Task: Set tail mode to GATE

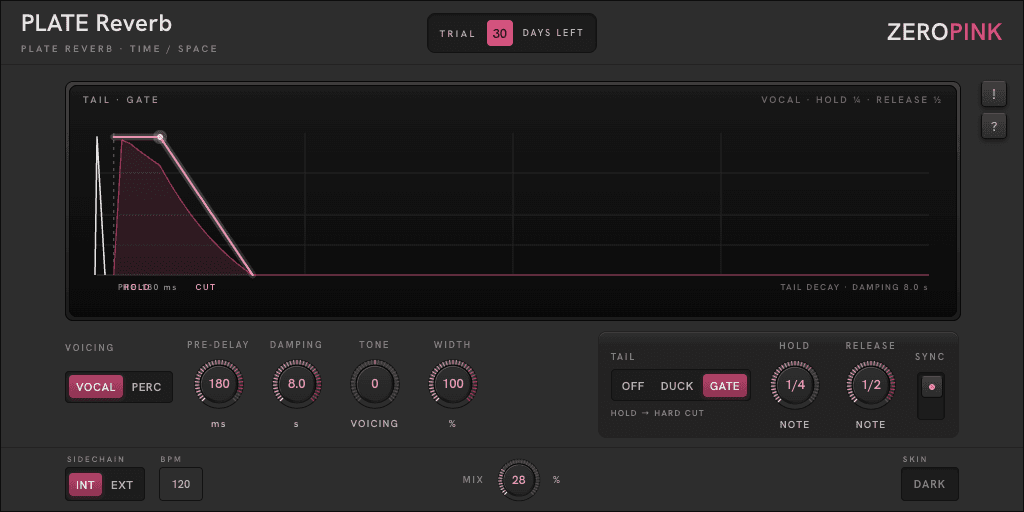Action: [x=724, y=385]
